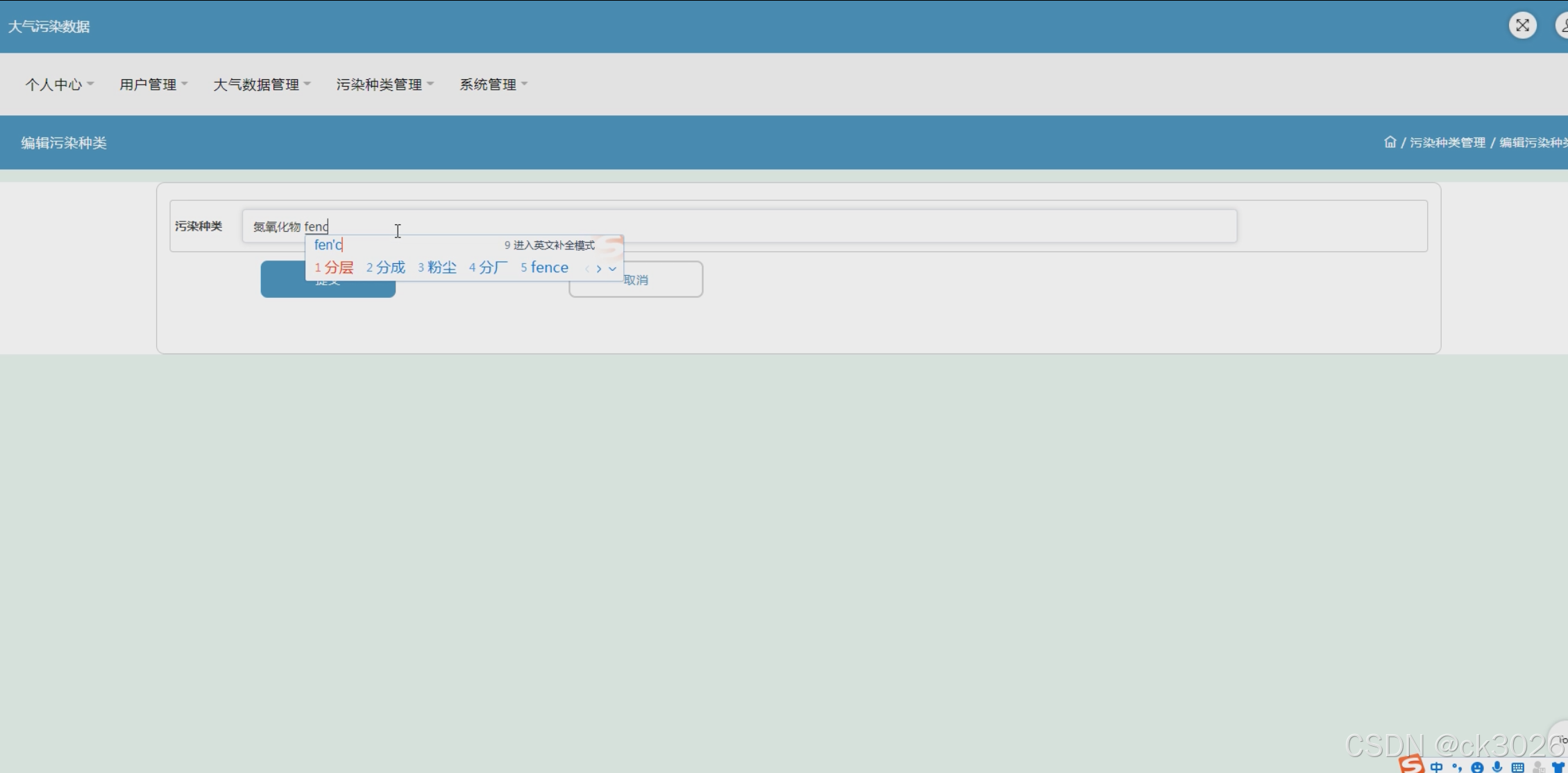The height and width of the screenshot is (773, 1568).
Task: Click 污染种类管理 breadcrumb link
Action: click(x=1447, y=142)
